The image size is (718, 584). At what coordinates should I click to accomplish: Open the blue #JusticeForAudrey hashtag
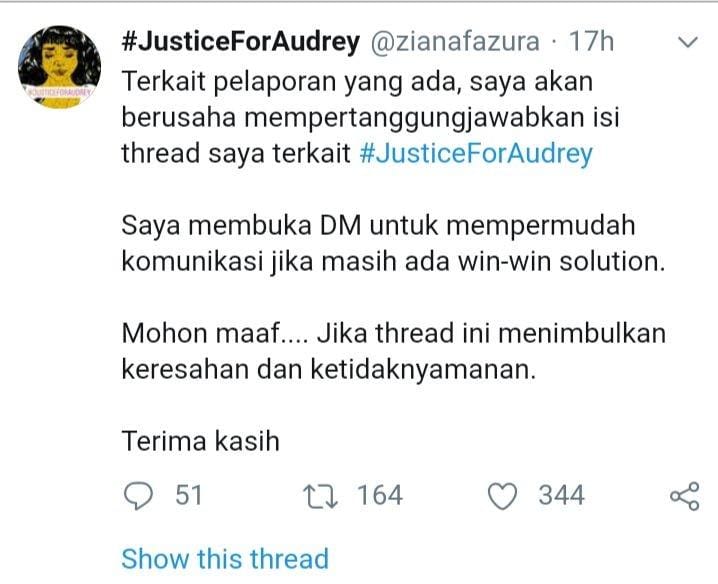476,153
